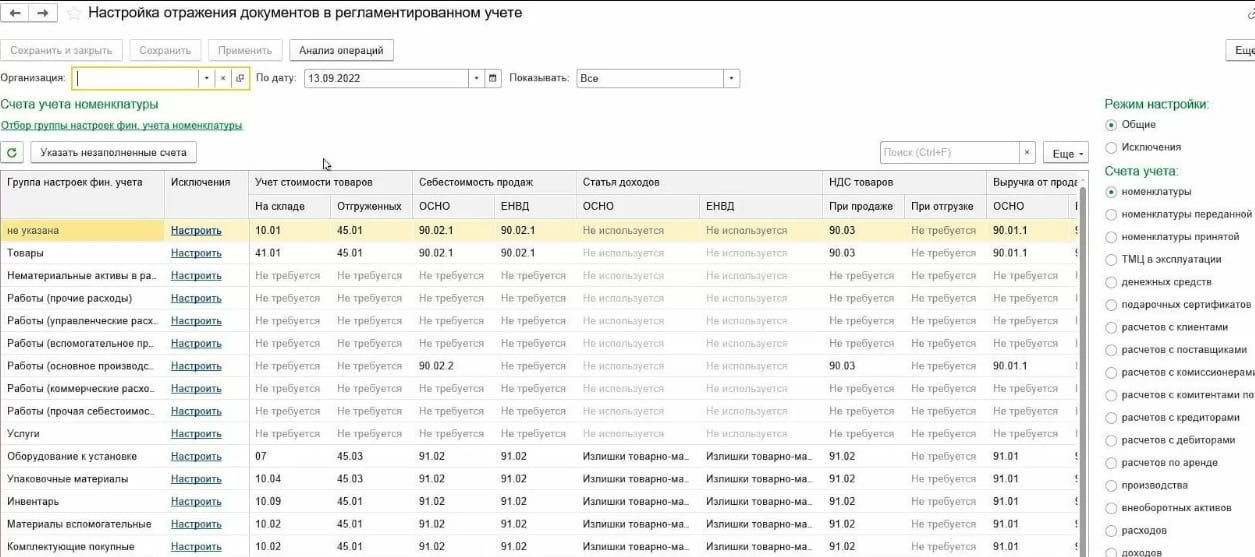Click 90.02.2 cell in Работы (основное производство) row
The image size is (1255, 557).
pyautogui.click(x=453, y=366)
